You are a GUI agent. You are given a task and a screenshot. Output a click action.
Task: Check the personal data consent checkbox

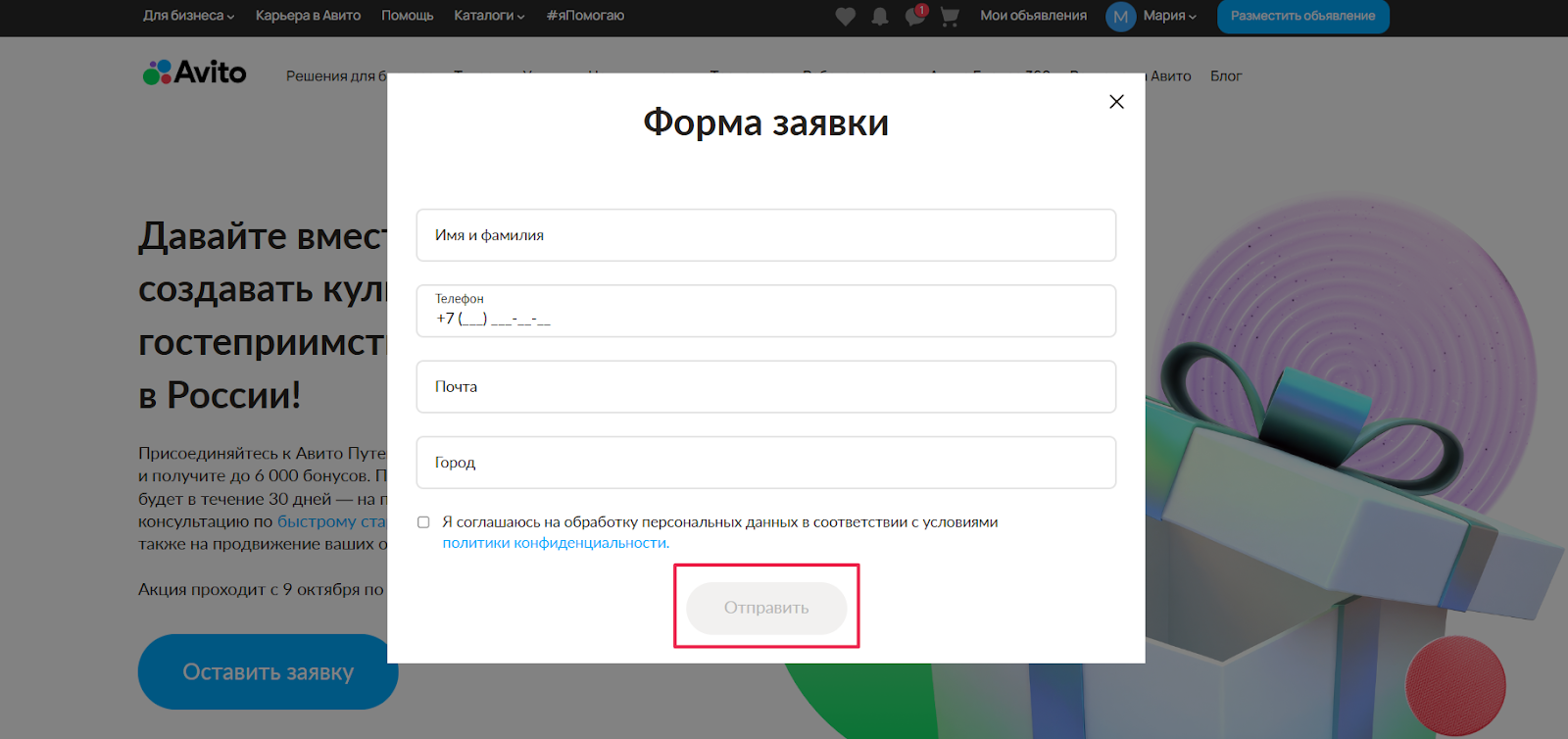coord(423,522)
